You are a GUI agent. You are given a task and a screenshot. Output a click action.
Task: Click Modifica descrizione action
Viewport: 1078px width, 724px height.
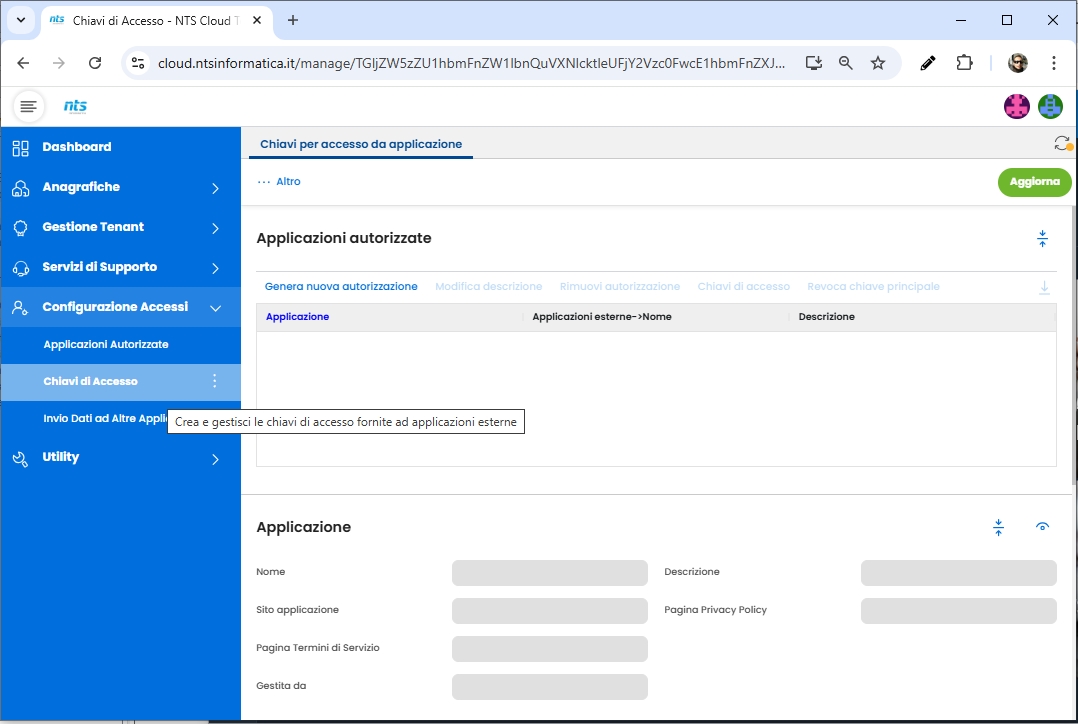pyautogui.click(x=488, y=287)
